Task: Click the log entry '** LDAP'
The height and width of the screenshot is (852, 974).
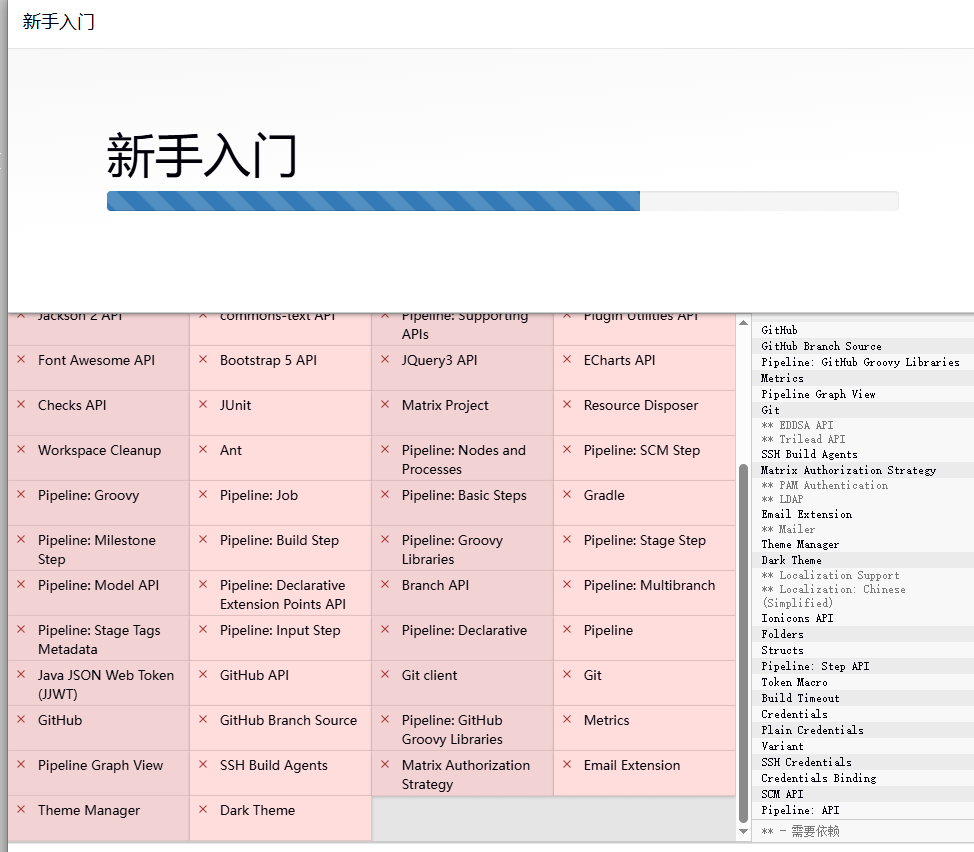Action: 782,499
